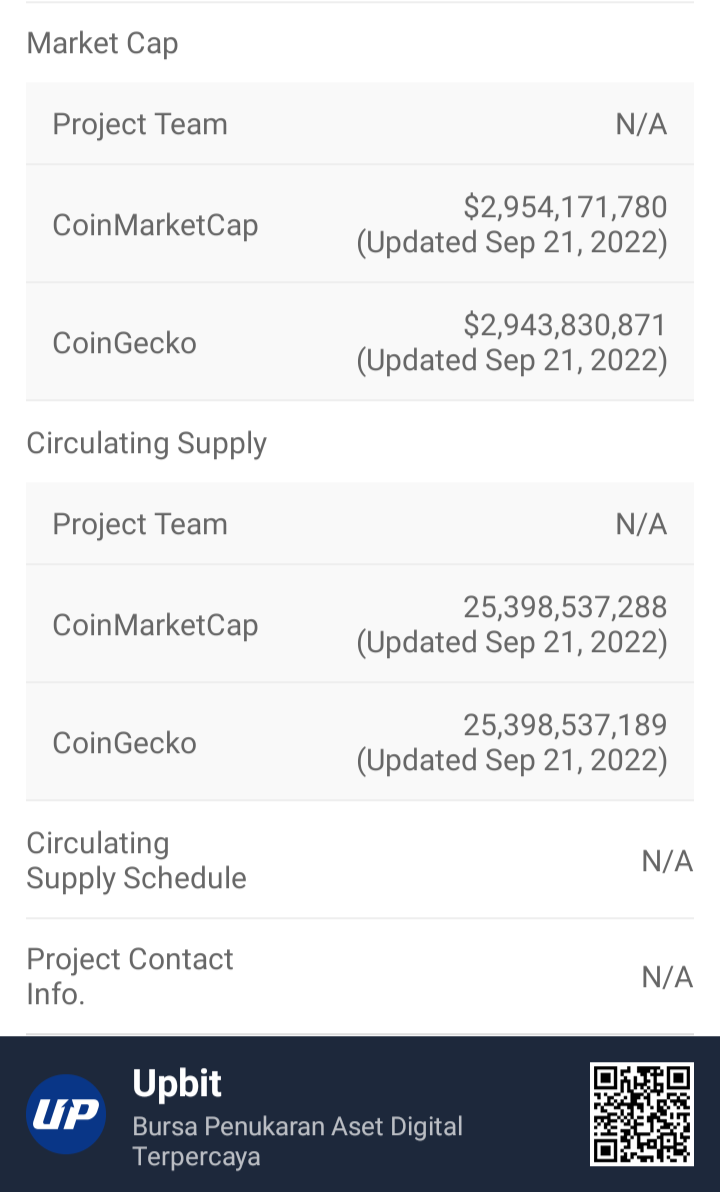
Task: Select the Market Cap Project Team row
Action: (x=360, y=124)
